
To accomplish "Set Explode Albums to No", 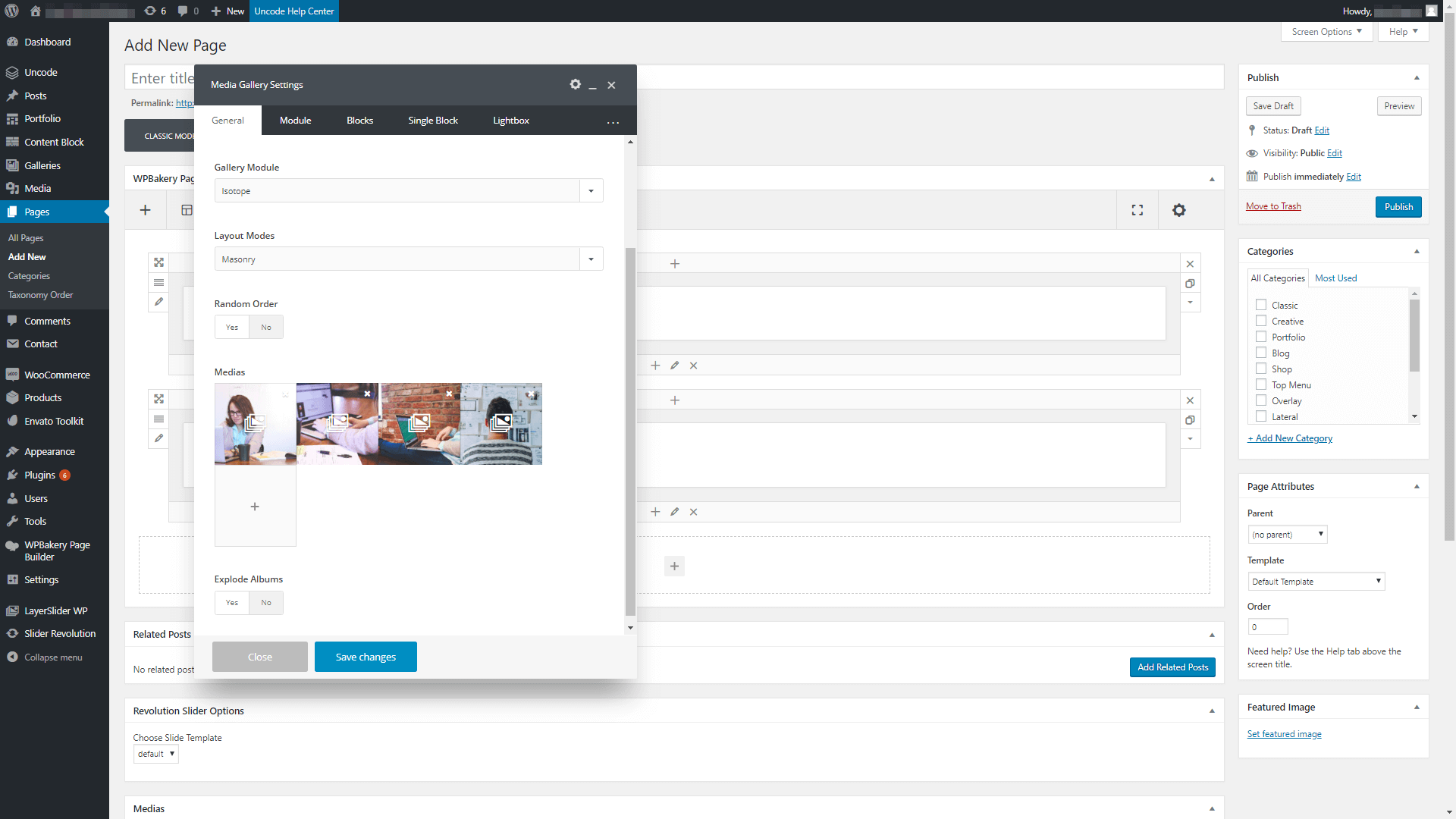I will 266,602.
